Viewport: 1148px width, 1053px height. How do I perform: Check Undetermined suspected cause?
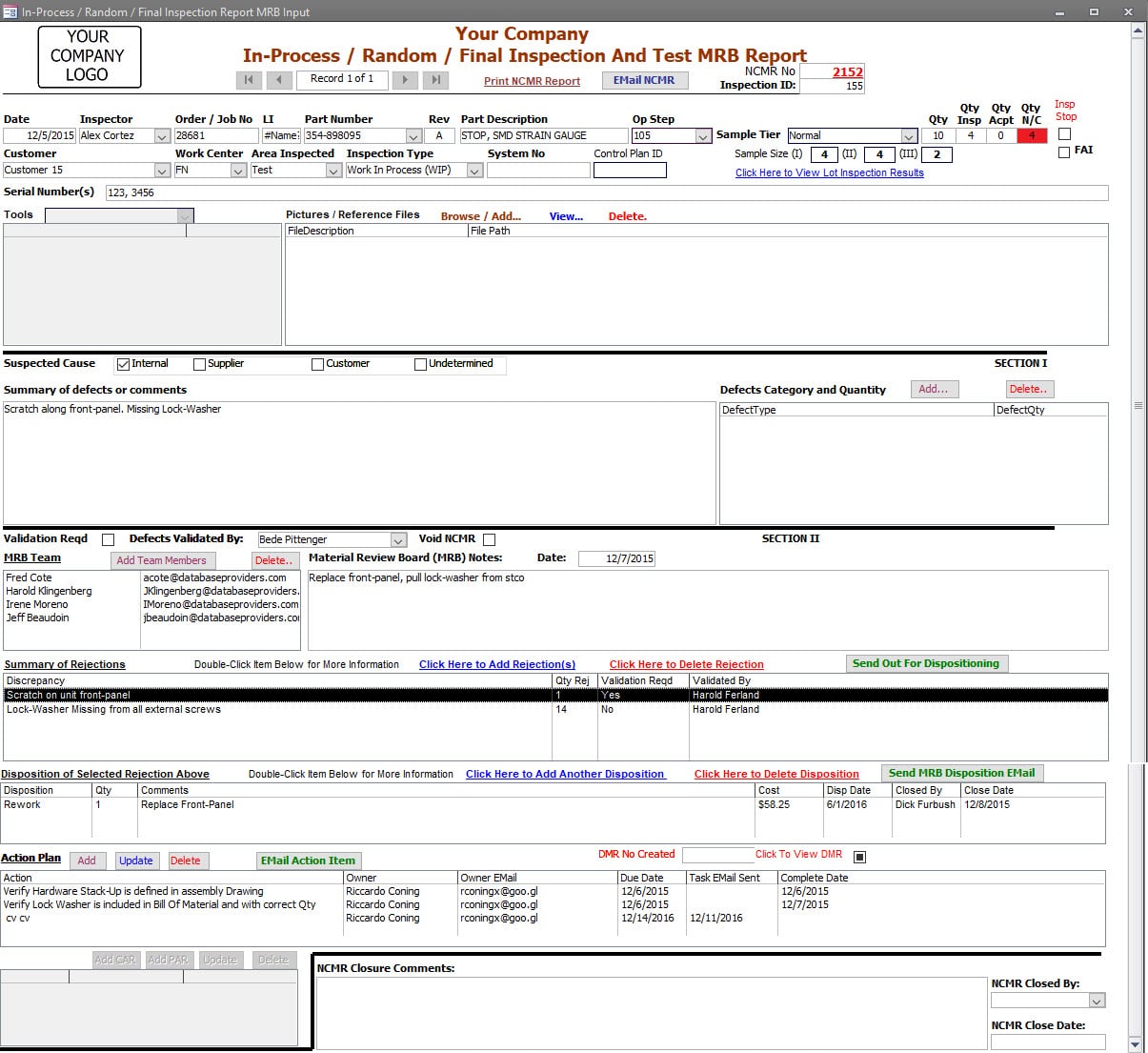[x=420, y=364]
